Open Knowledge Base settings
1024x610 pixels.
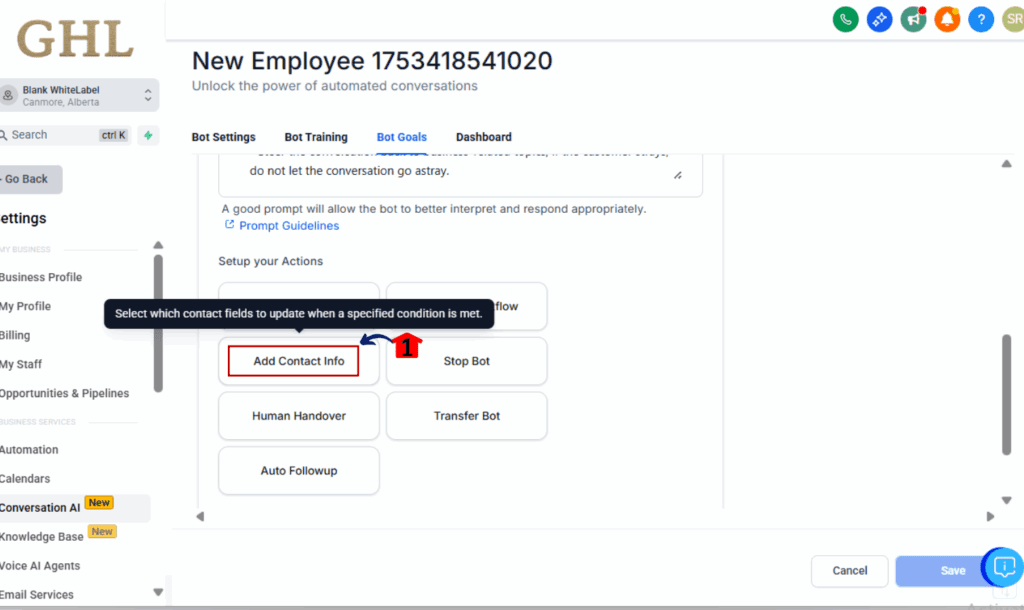[x=41, y=537]
